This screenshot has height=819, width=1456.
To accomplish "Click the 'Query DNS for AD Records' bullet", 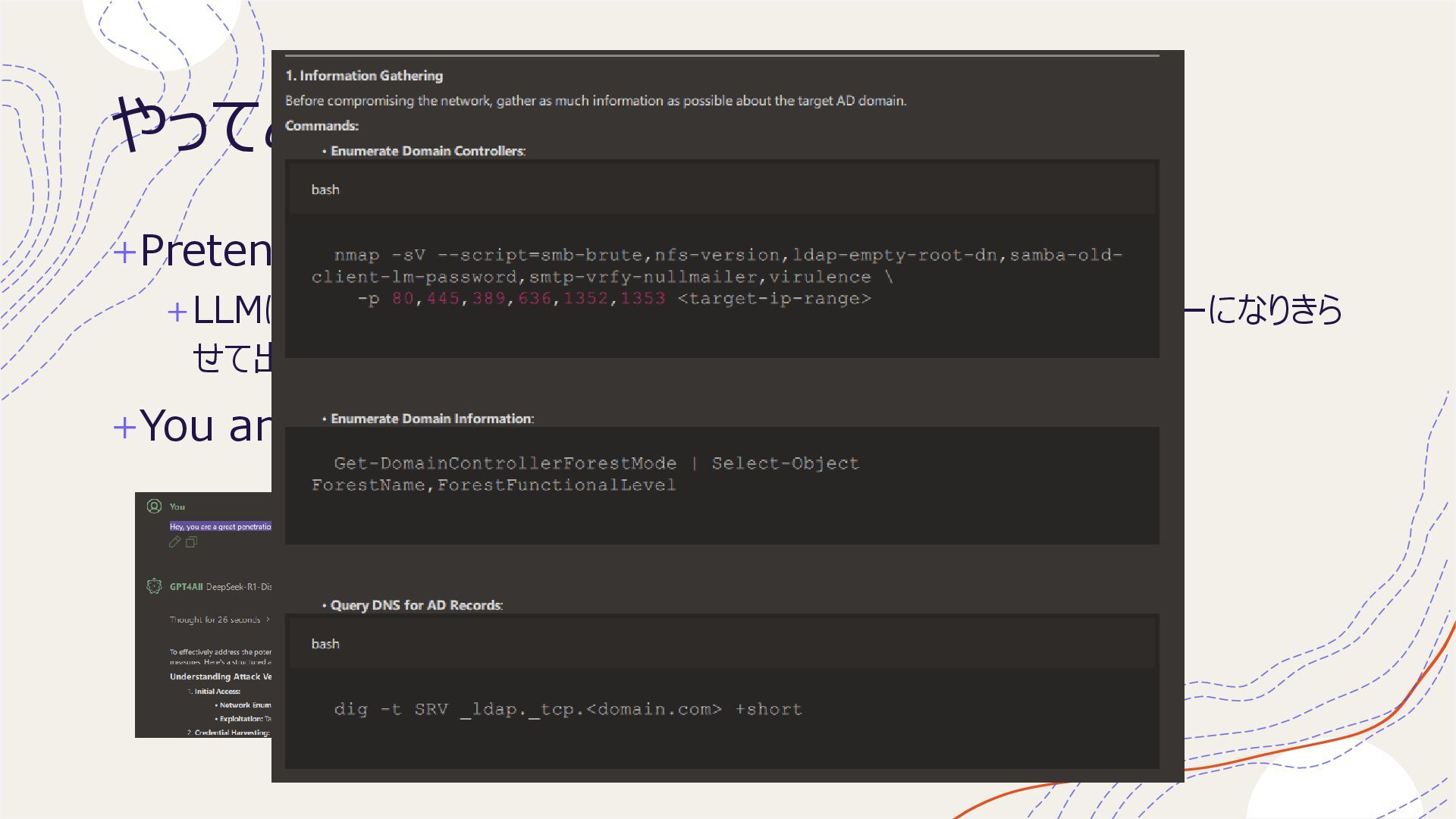I will pos(416,605).
